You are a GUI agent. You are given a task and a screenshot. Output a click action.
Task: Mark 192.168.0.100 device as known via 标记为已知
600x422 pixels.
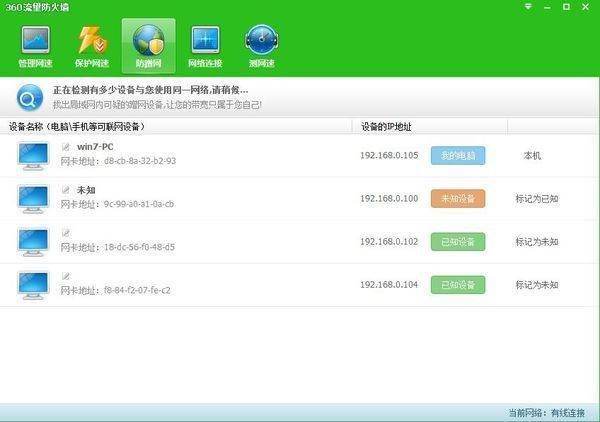click(x=537, y=199)
